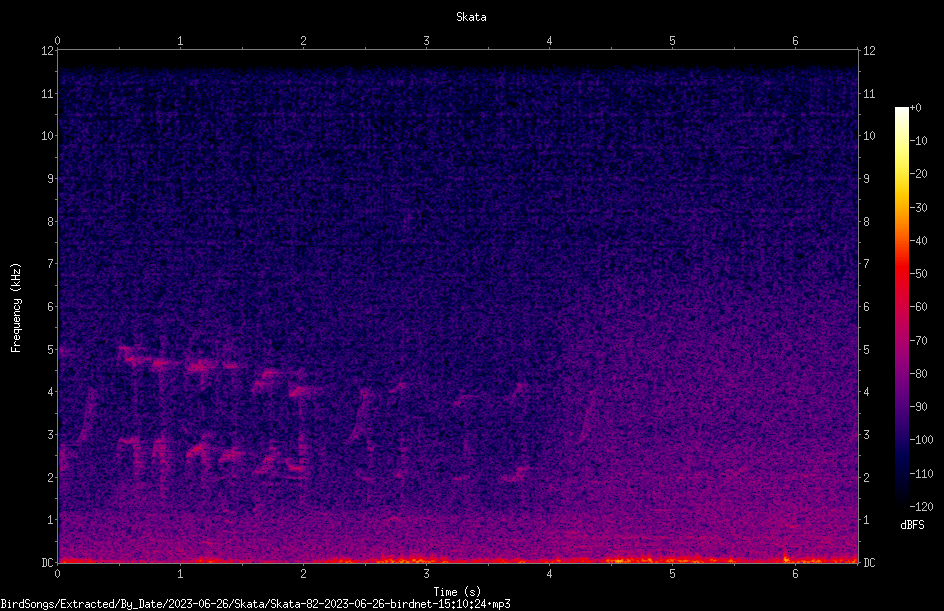Click the "8" tick label on the right frequency axis

click(866, 222)
